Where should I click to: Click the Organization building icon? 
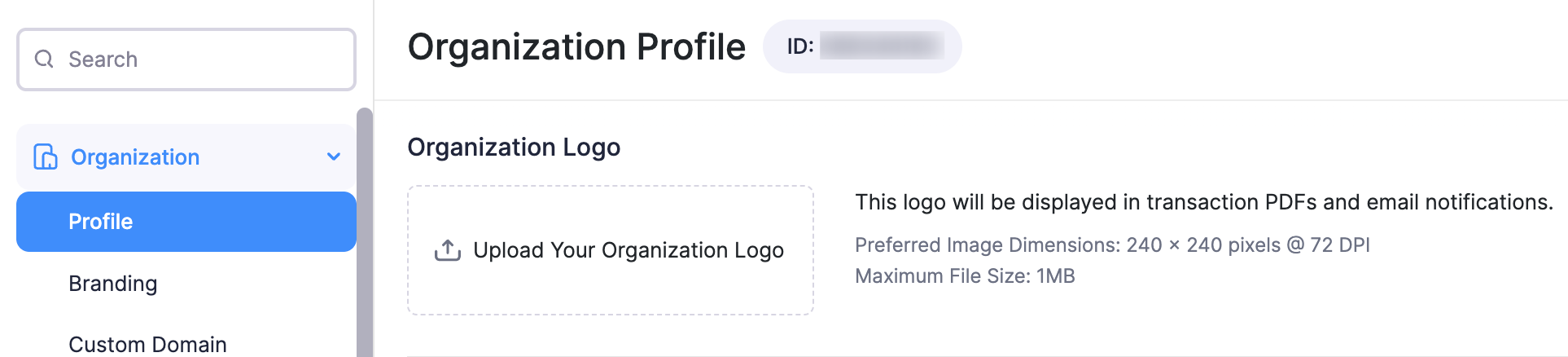[x=46, y=156]
